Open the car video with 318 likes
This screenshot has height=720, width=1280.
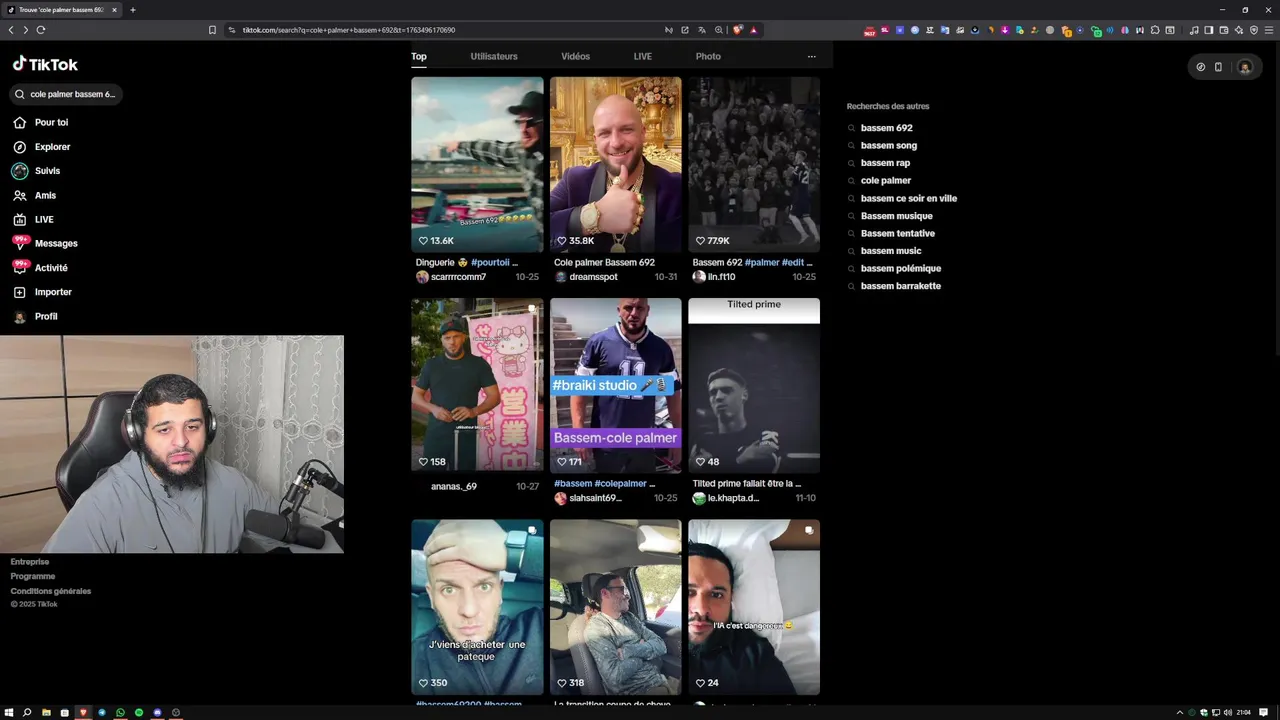(616, 606)
